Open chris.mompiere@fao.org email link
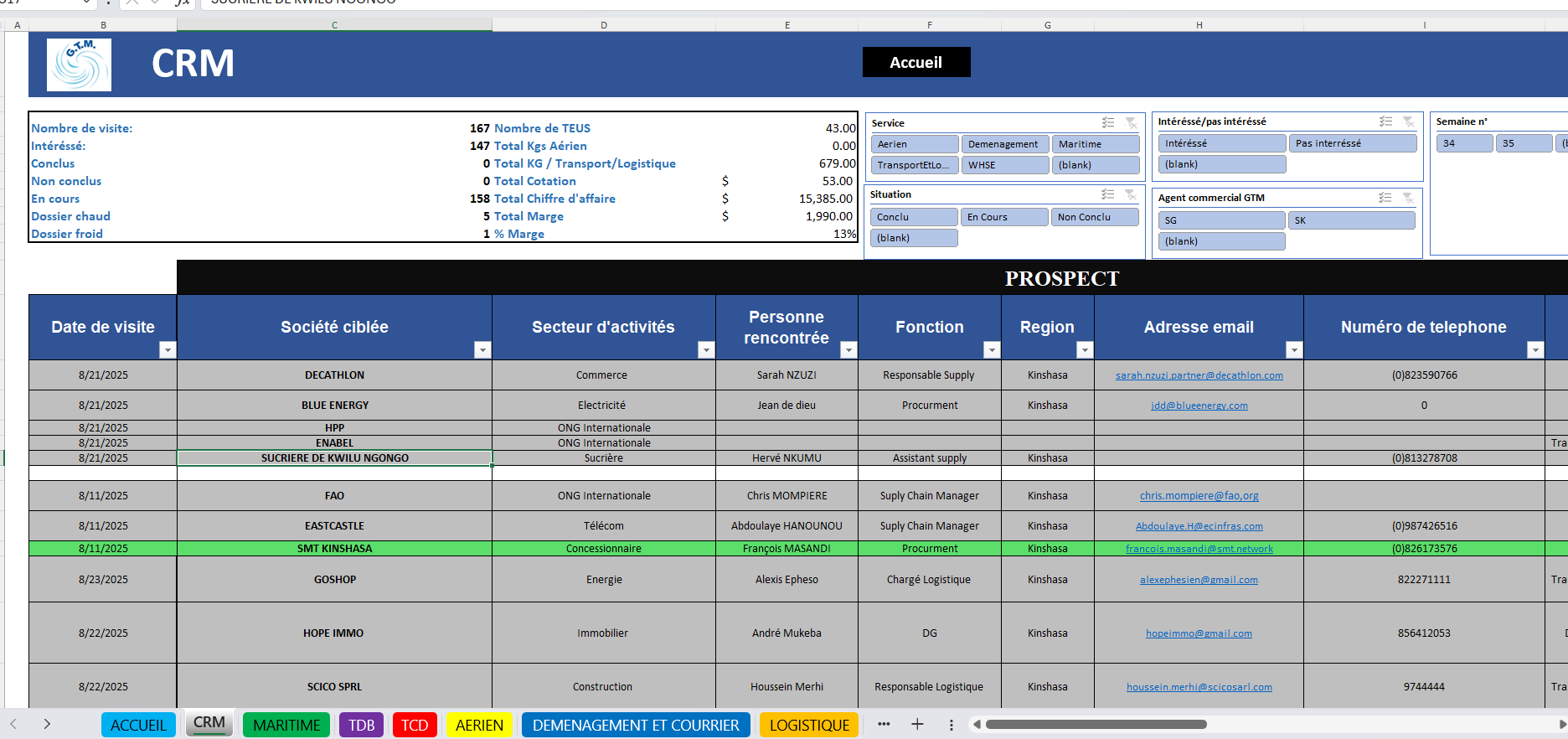Viewport: 1568px width, 739px height. [x=1199, y=496]
